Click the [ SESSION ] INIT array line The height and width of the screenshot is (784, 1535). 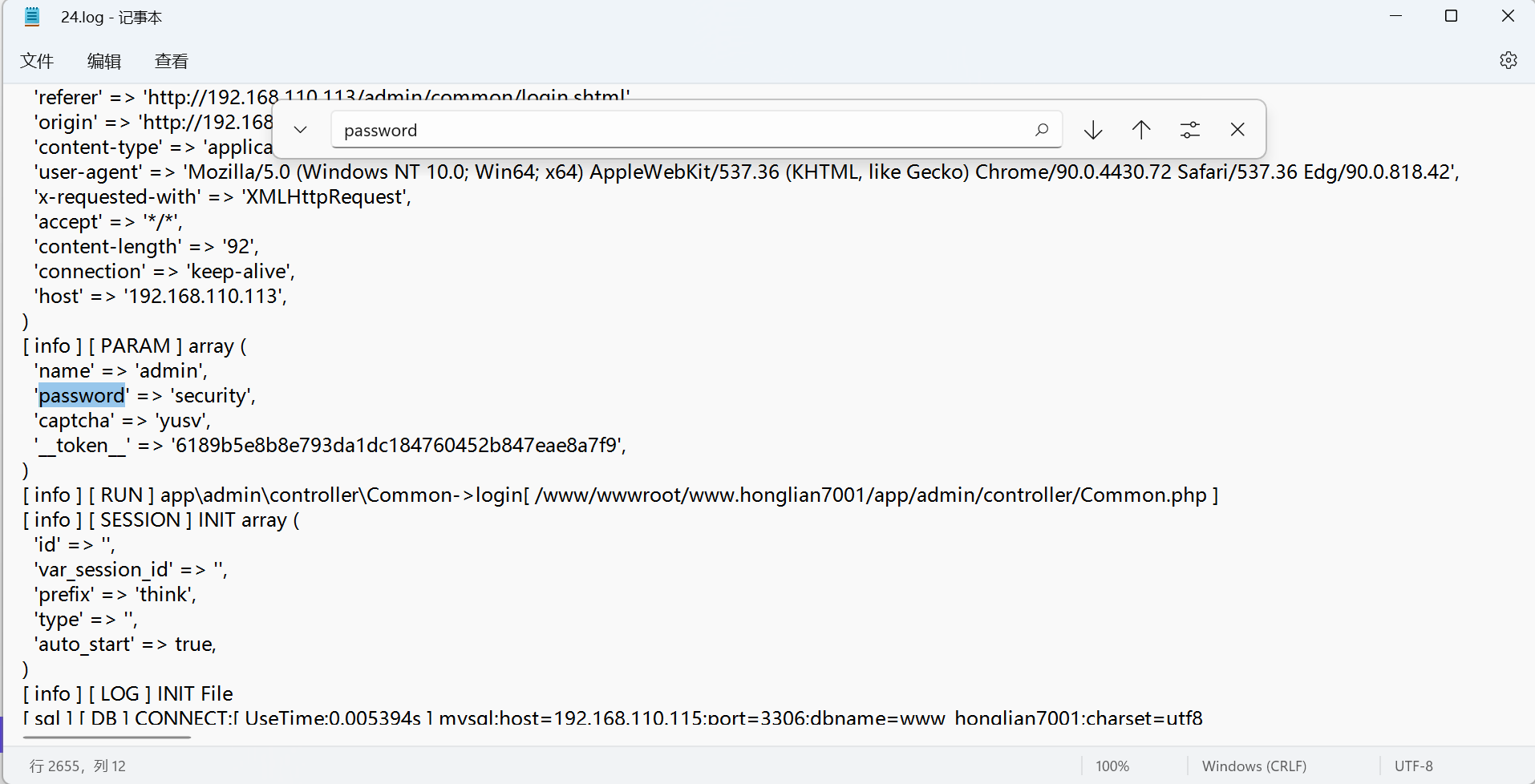[161, 519]
